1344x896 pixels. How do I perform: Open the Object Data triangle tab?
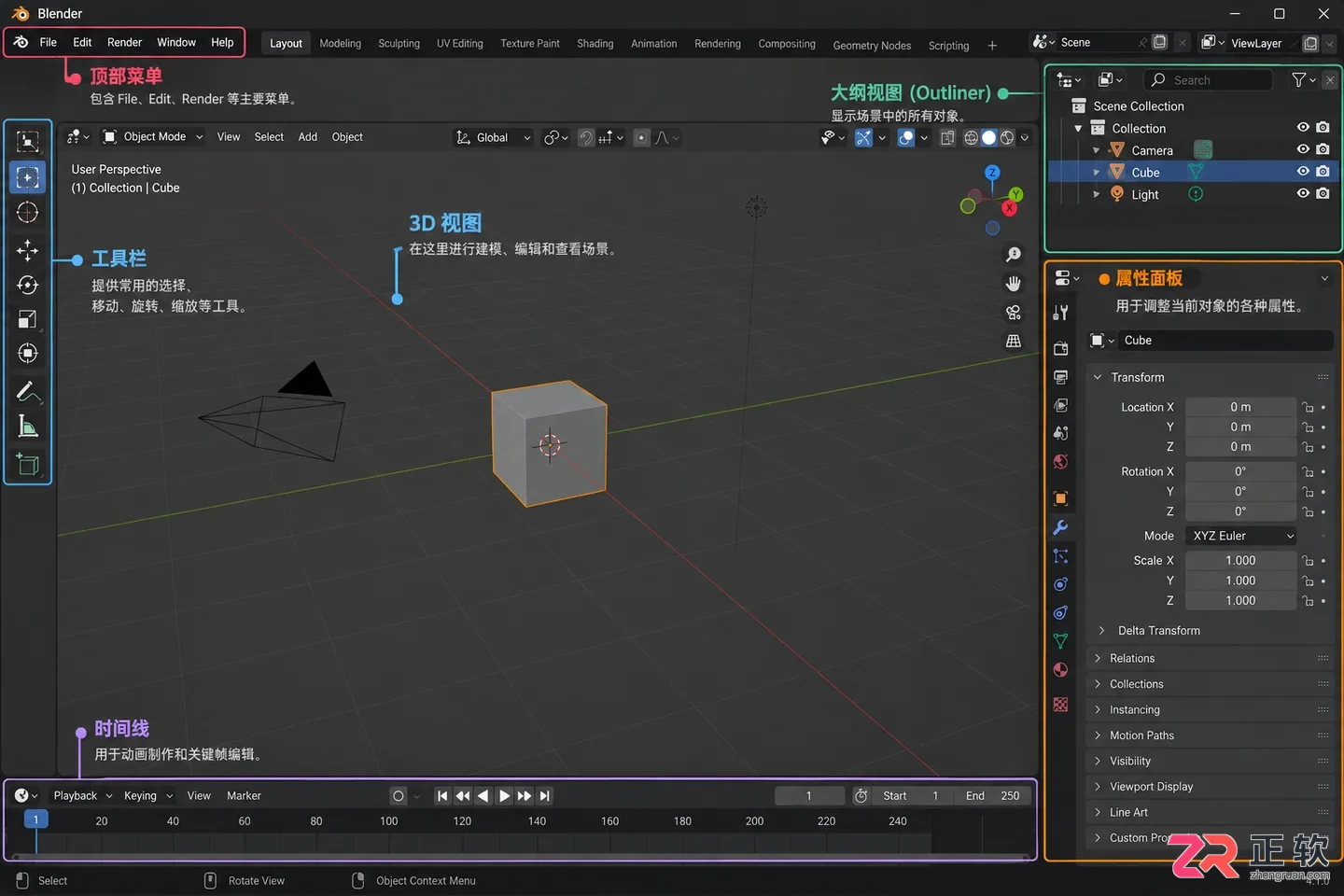click(x=1060, y=641)
